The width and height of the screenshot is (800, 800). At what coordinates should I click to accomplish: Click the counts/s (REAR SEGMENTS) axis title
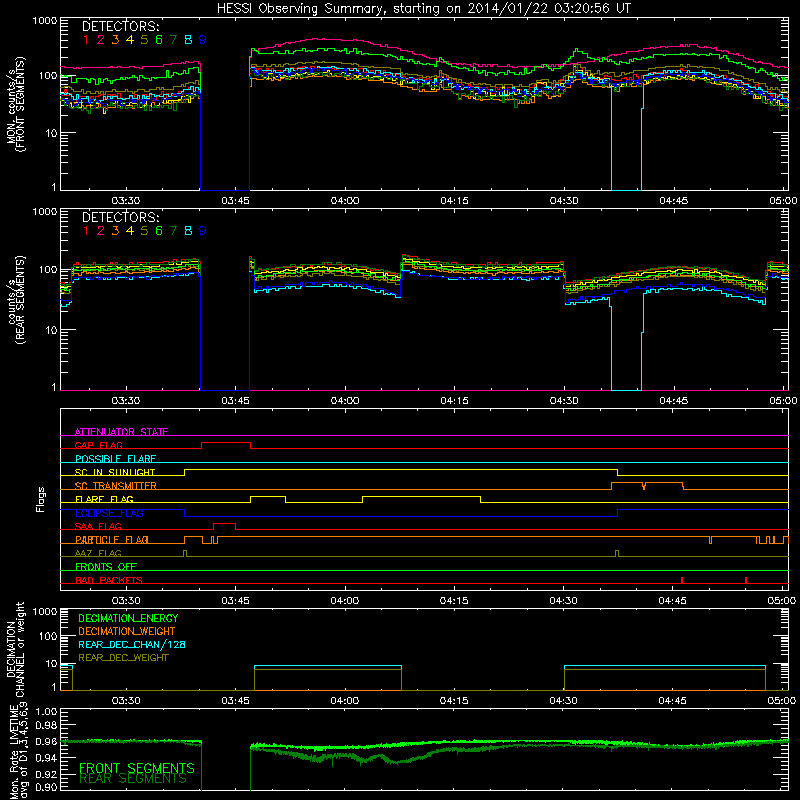(15, 300)
